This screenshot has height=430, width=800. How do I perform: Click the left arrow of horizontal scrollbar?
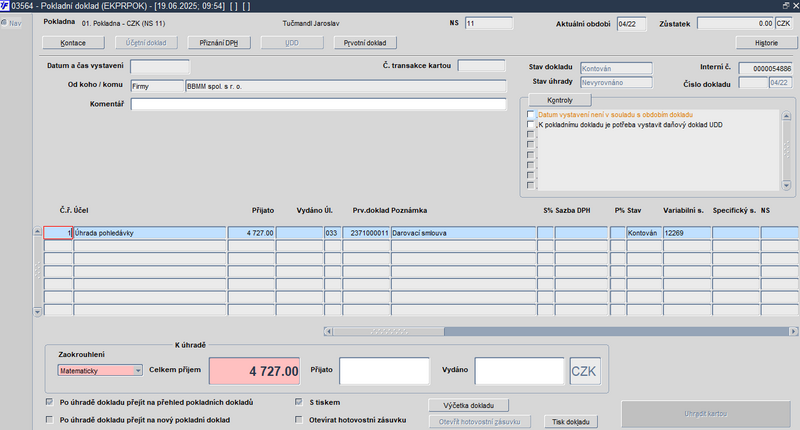pyautogui.click(x=328, y=332)
